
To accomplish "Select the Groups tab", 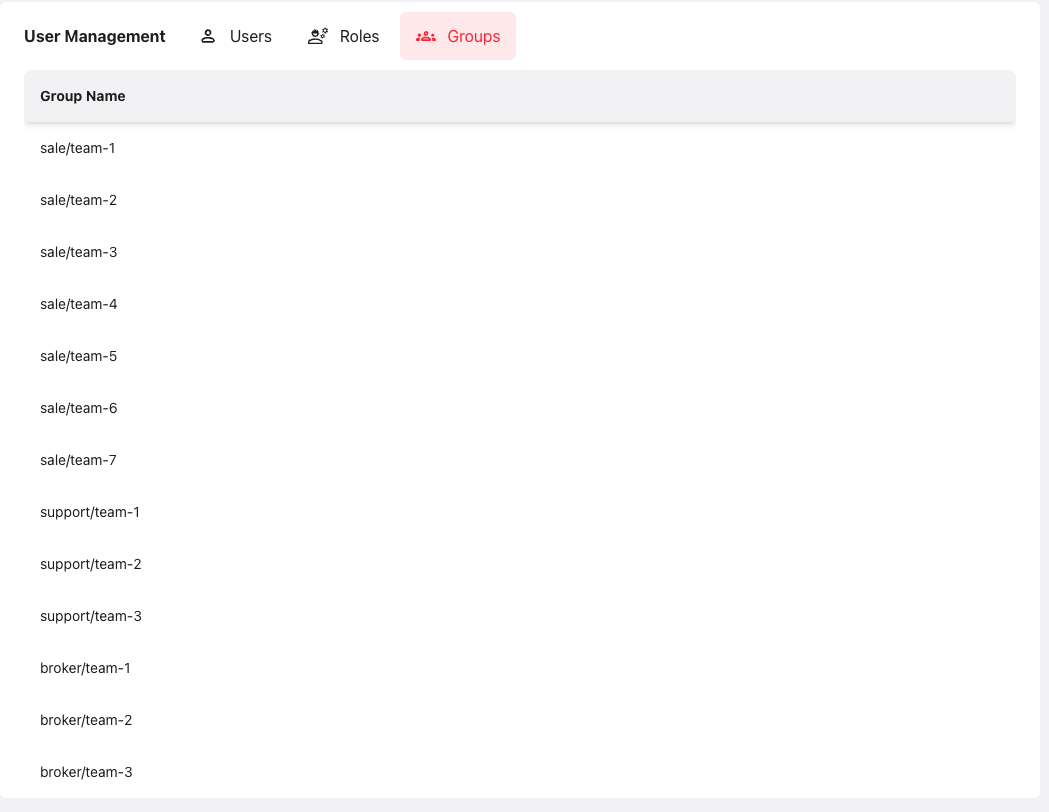I will pyautogui.click(x=458, y=36).
